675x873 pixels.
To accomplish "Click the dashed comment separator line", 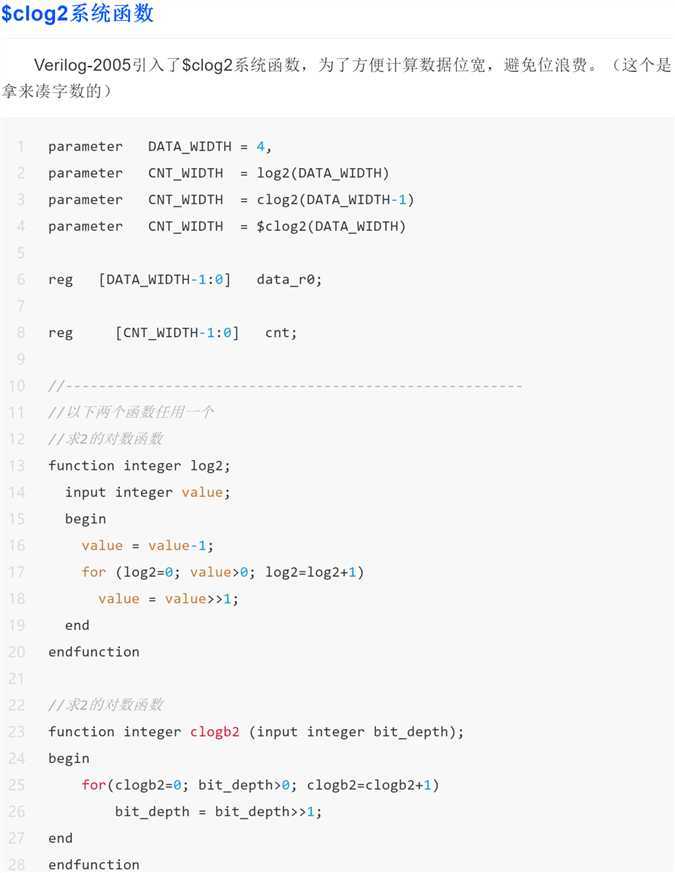I will pyautogui.click(x=285, y=386).
